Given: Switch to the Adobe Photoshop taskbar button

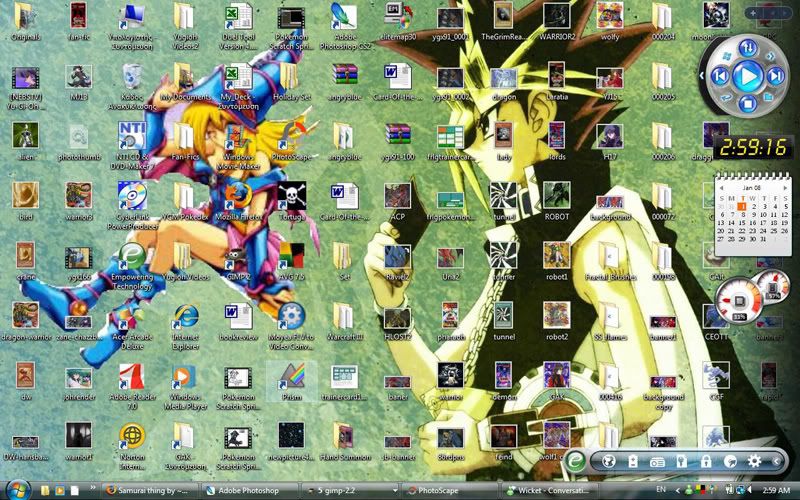Looking at the screenshot, I should point(249,491).
